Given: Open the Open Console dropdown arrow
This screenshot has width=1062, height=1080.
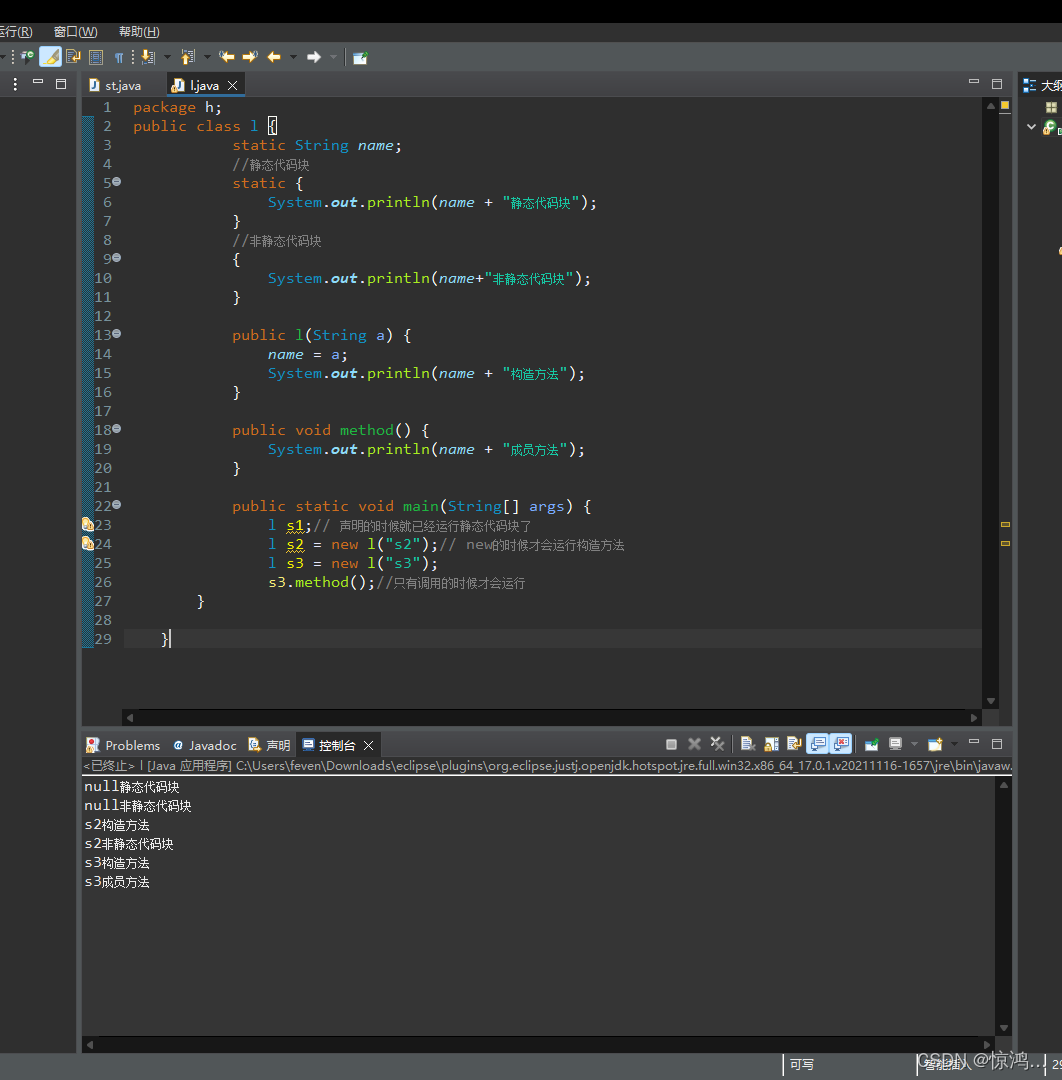Looking at the screenshot, I should point(954,744).
